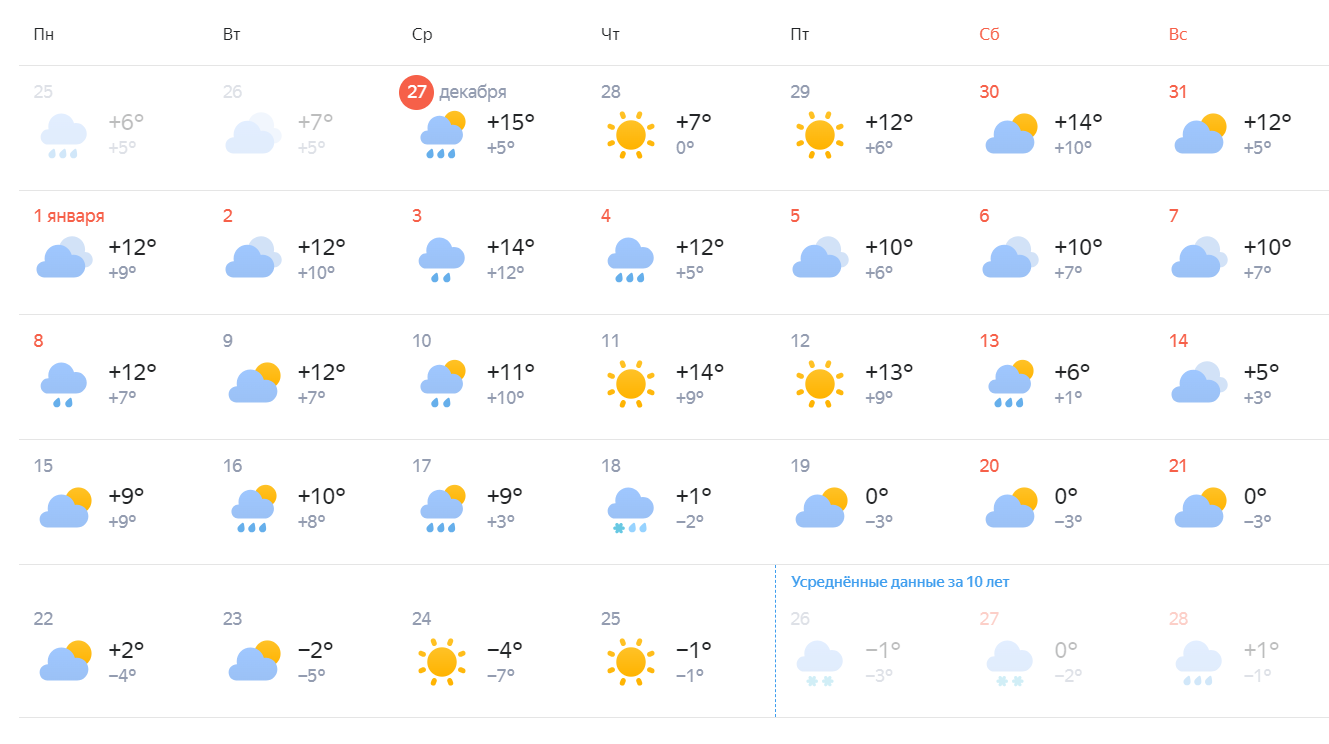Click the sleet icon on January 18
1329x744 pixels.
click(x=631, y=510)
